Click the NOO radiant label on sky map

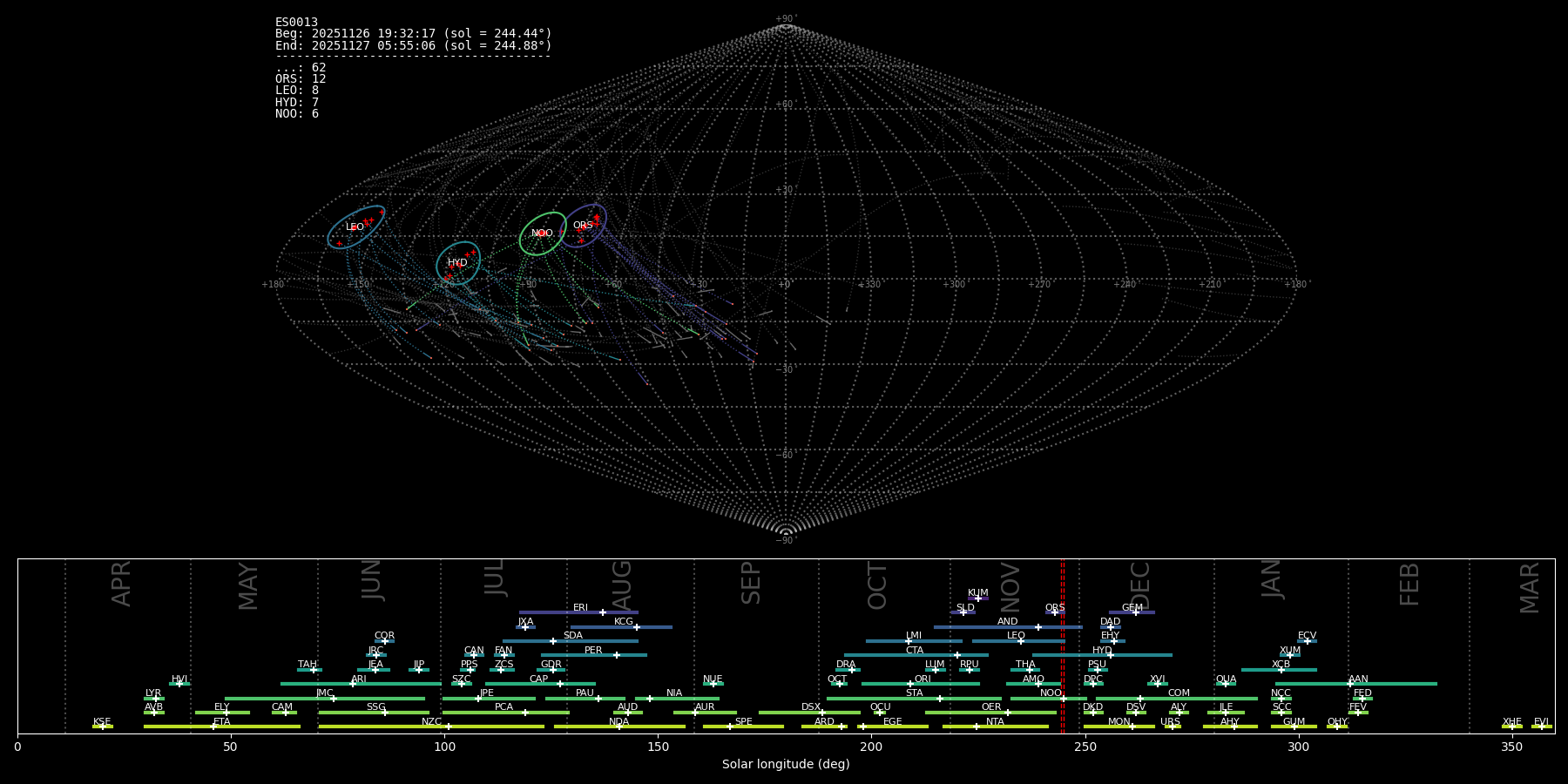[542, 233]
